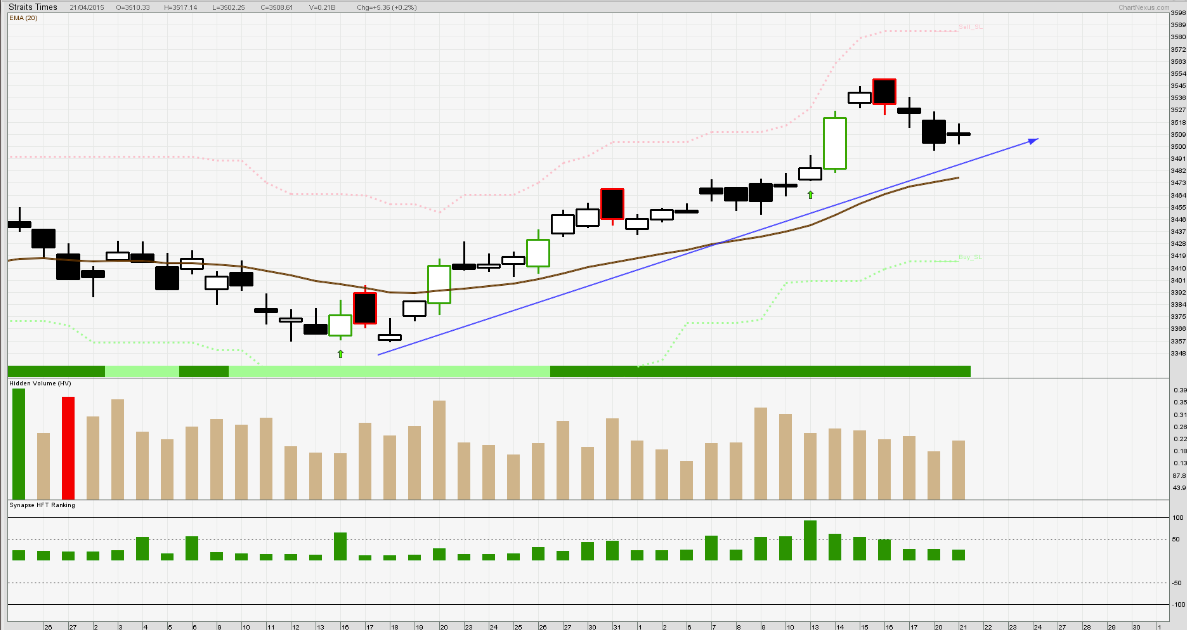Click the EMA (20) indicator label
Screen dimensions: 1187x630
pos(23,17)
